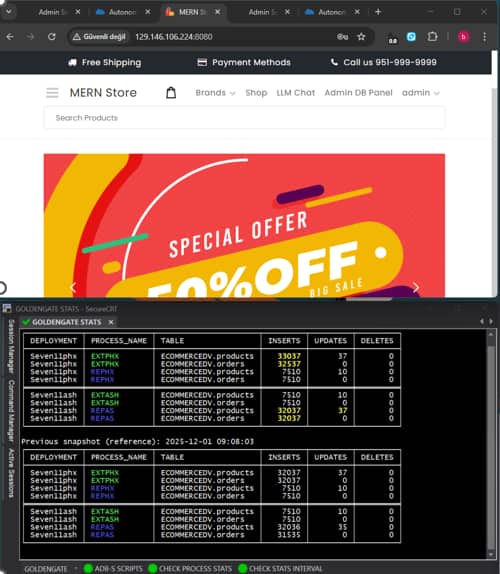The width and height of the screenshot is (500, 574).
Task: Run the CHECK PROCESS STATS button
Action: pos(191,569)
